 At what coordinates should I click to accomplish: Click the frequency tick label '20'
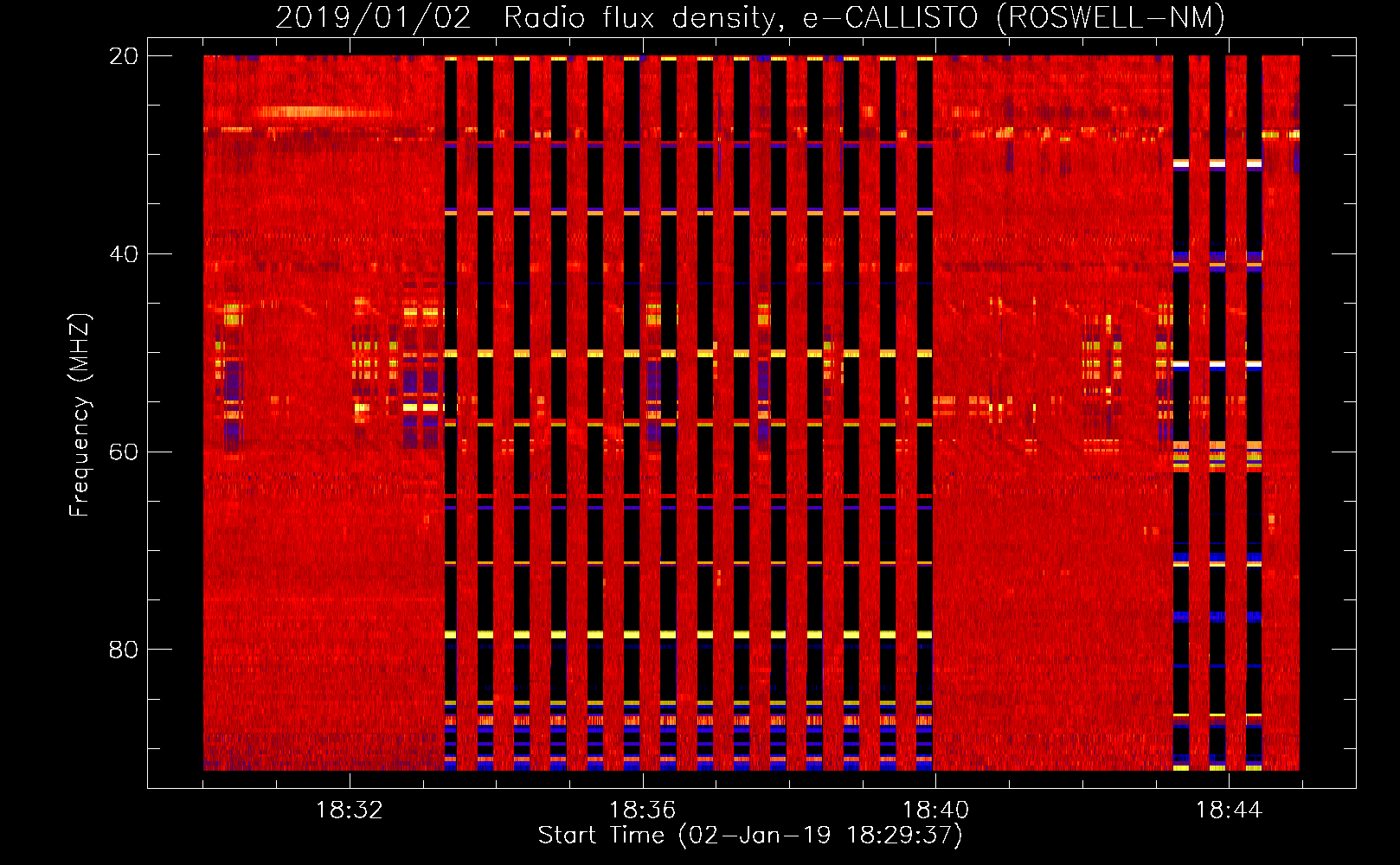point(124,56)
